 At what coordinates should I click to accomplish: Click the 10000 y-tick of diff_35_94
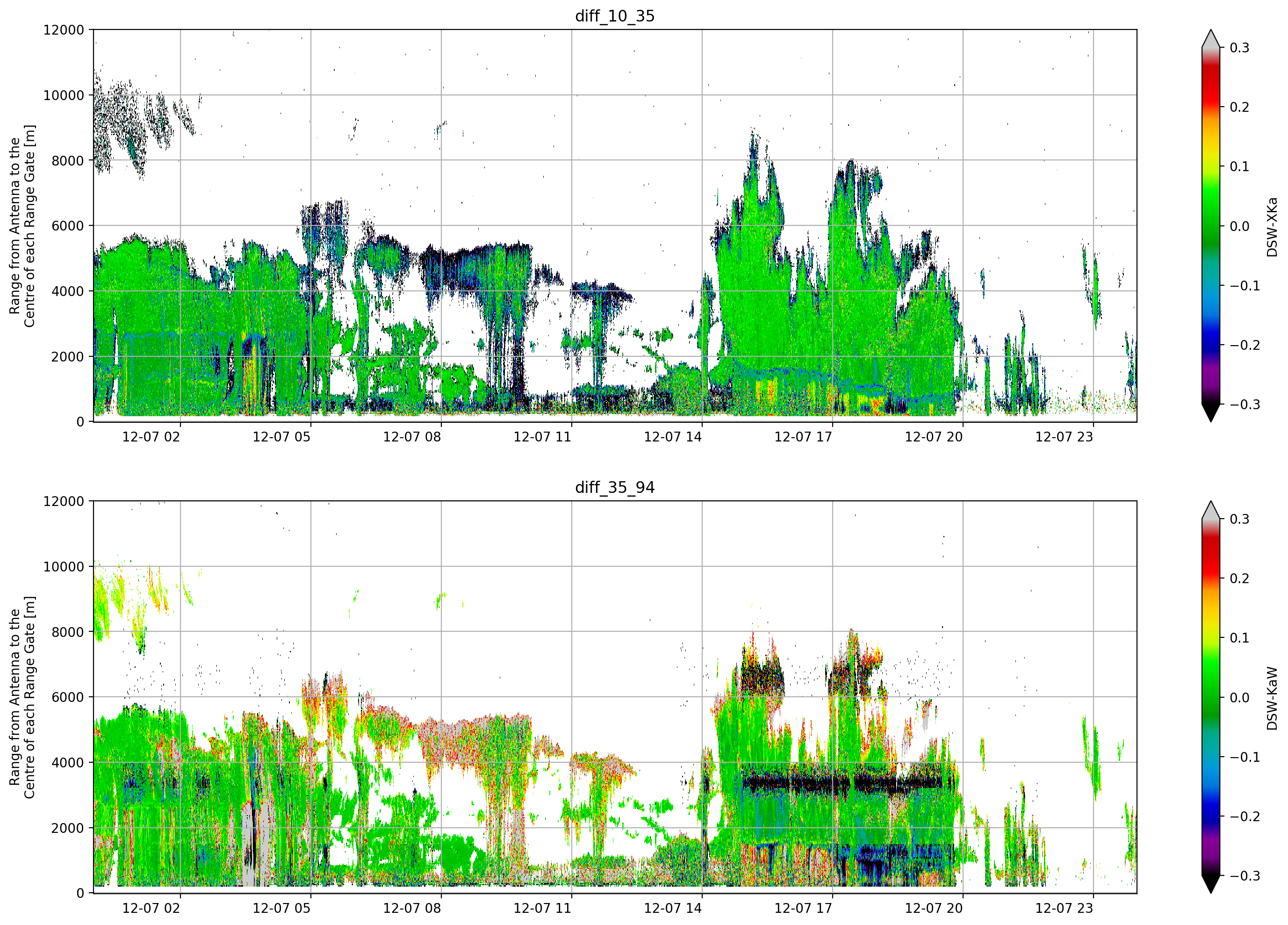(64, 567)
